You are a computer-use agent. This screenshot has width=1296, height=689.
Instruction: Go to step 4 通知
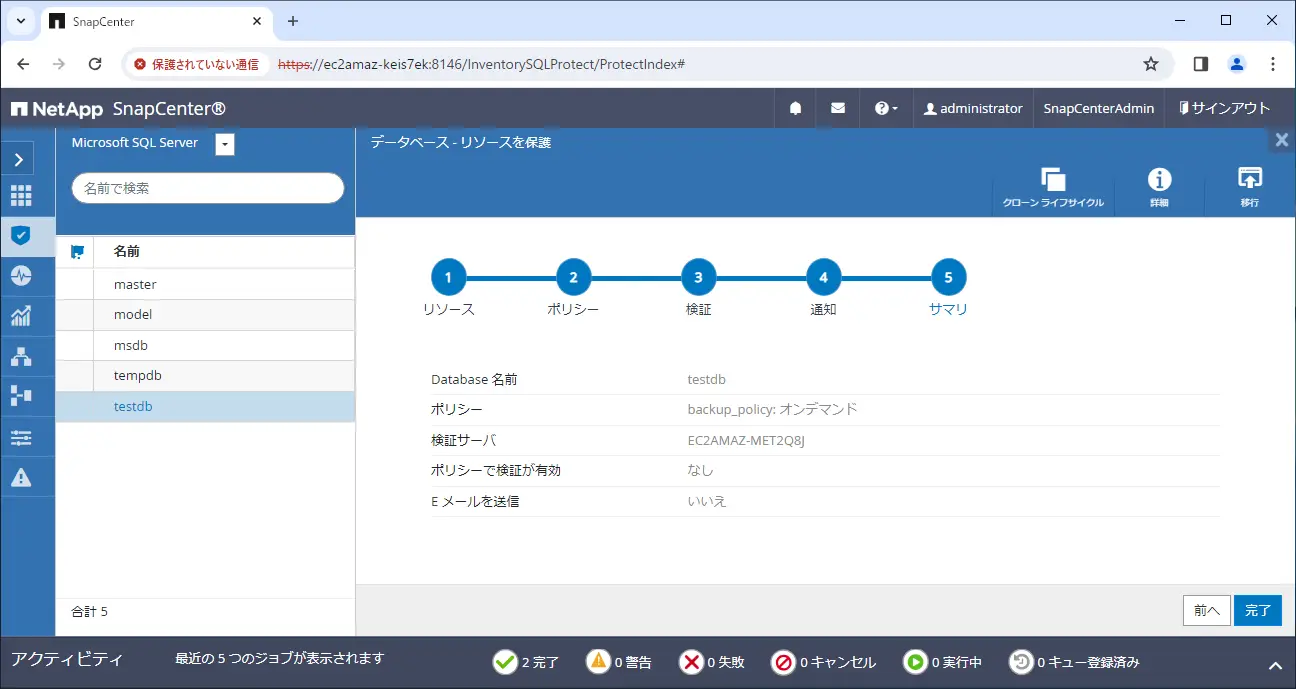click(824, 277)
